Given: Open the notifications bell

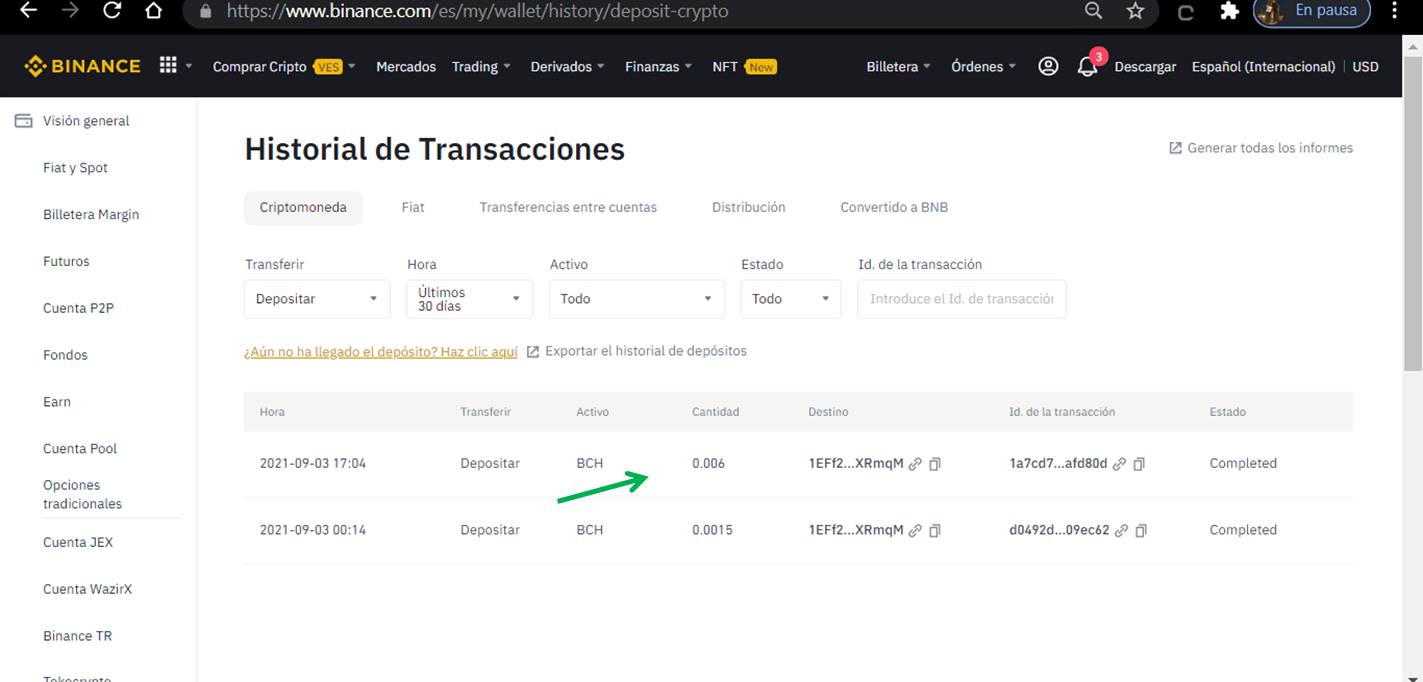Looking at the screenshot, I should 1088,67.
